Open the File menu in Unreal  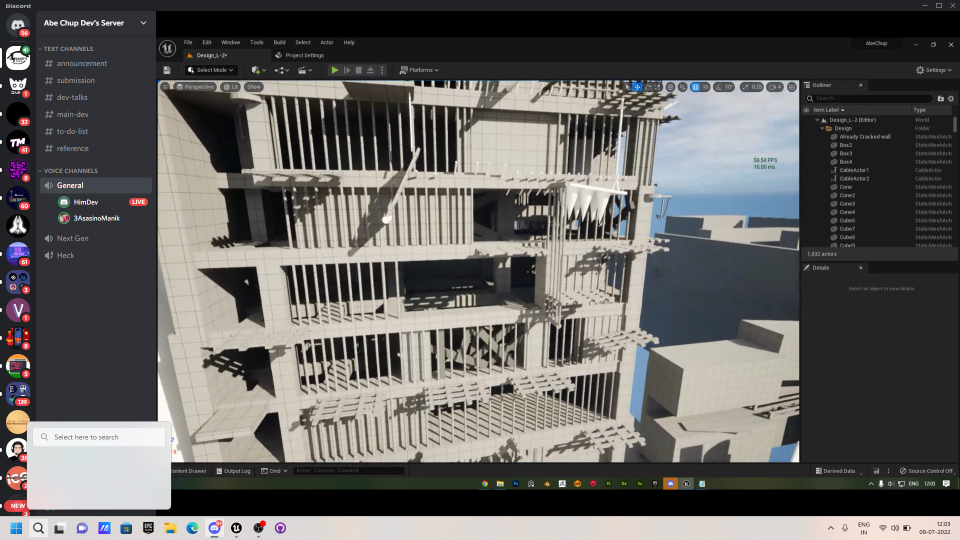pos(188,42)
